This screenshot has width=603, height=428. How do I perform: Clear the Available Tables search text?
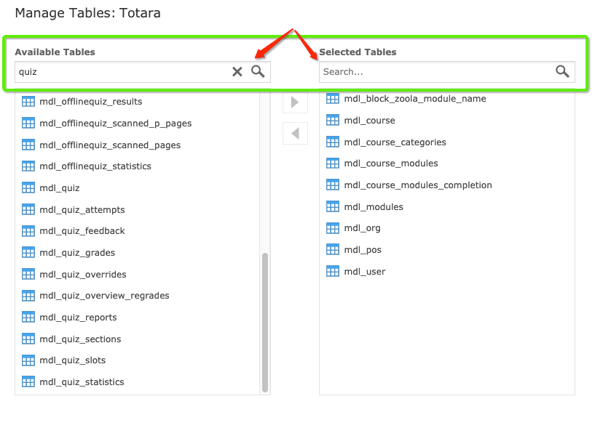237,72
